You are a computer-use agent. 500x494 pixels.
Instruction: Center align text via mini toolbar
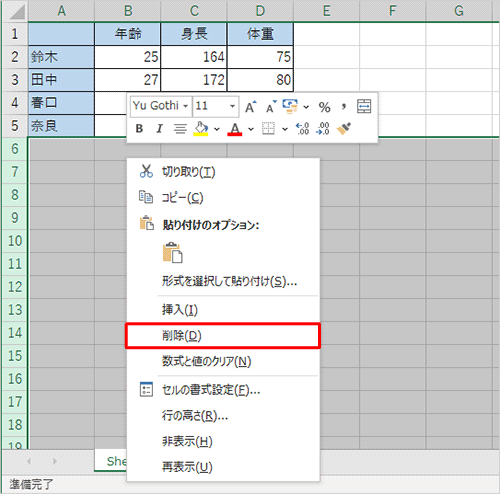point(180,128)
